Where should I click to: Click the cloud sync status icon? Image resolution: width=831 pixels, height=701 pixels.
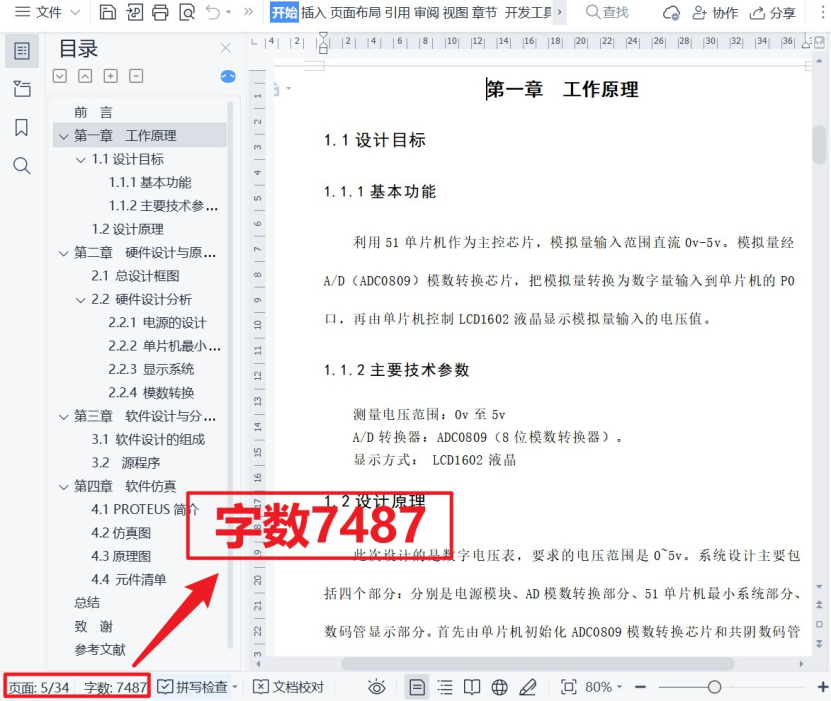671,13
